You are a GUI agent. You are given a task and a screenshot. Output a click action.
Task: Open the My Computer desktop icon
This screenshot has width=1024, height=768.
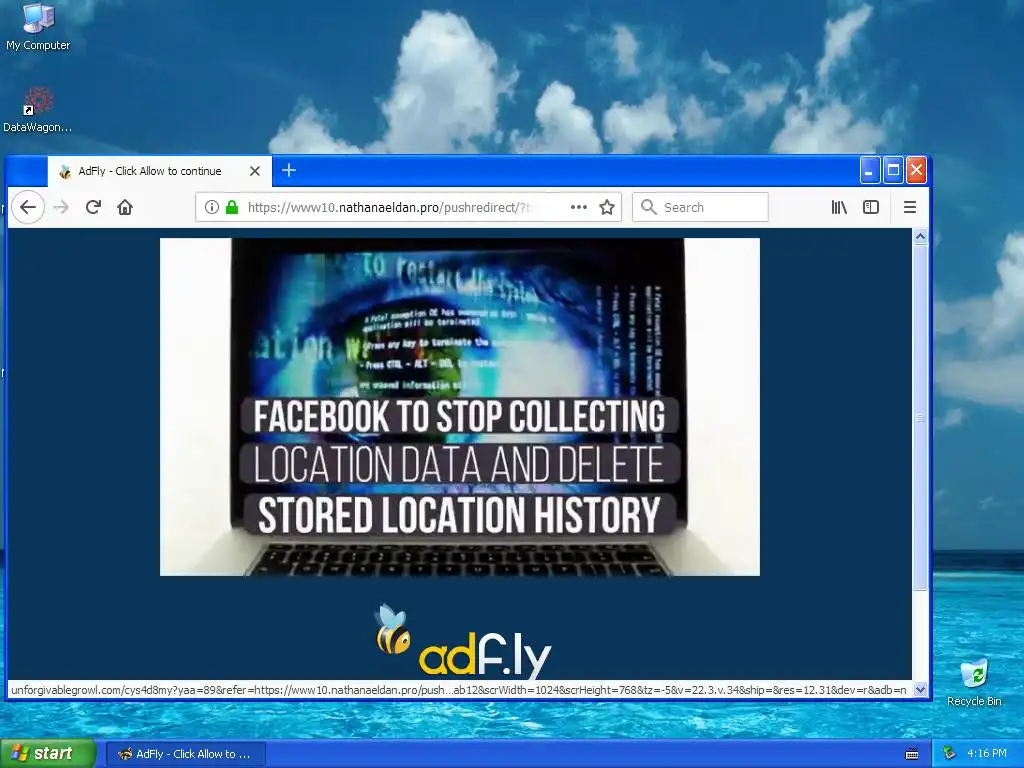(x=38, y=27)
